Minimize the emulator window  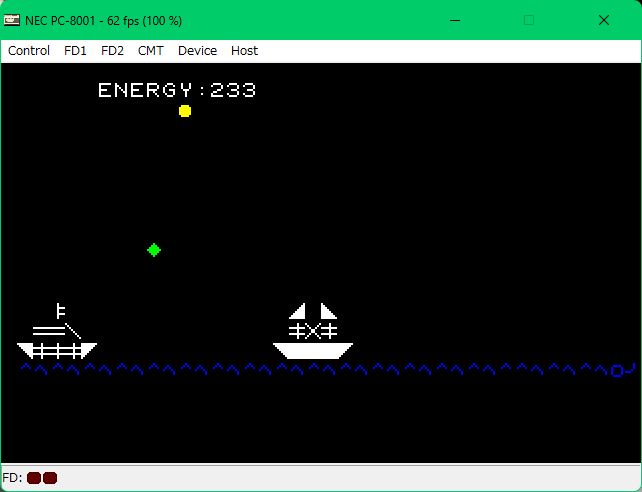[455, 20]
